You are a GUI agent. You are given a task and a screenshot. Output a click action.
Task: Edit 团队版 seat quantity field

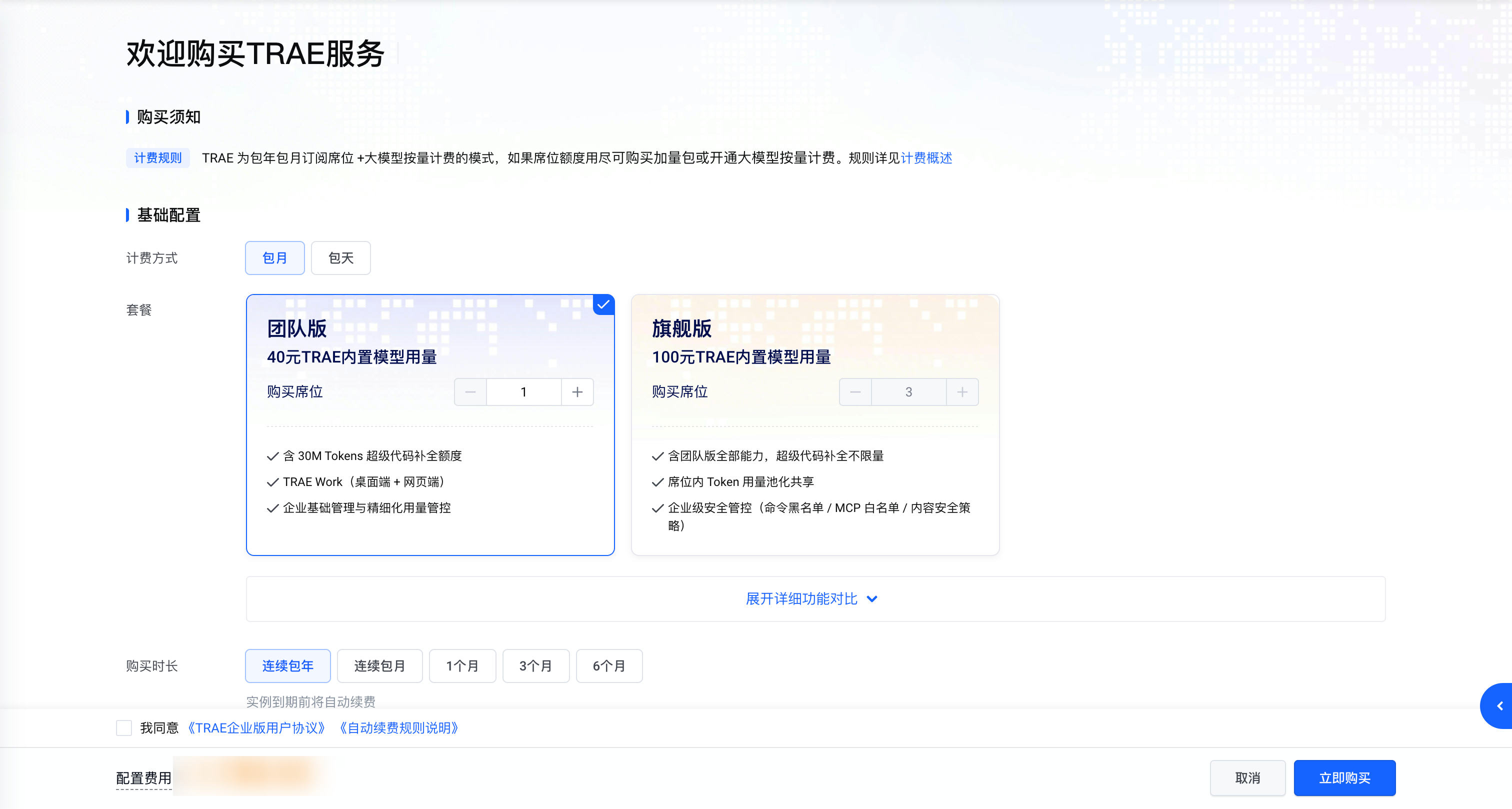tap(523, 392)
